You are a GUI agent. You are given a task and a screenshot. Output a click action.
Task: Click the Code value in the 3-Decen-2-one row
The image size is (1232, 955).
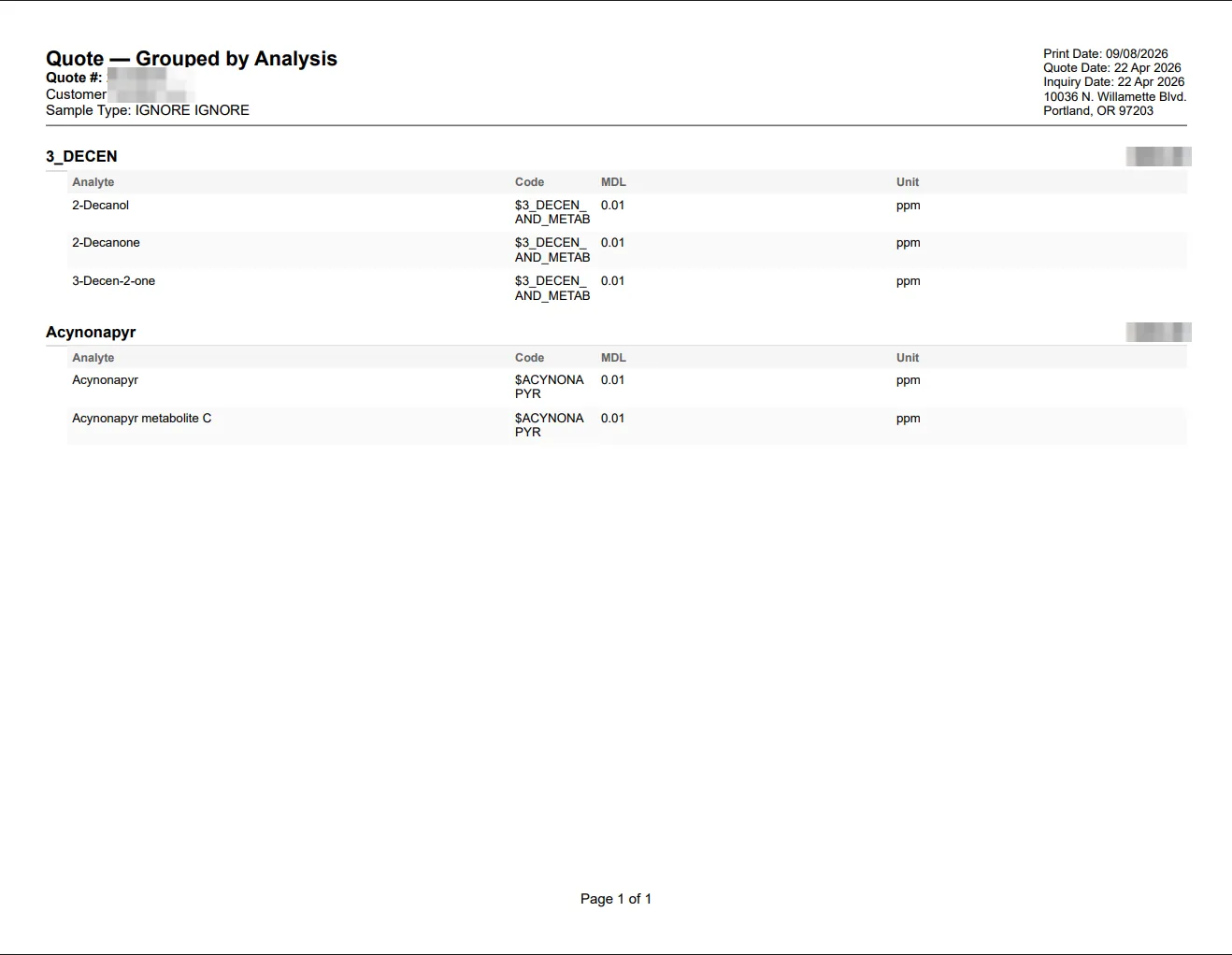pyautogui.click(x=552, y=288)
